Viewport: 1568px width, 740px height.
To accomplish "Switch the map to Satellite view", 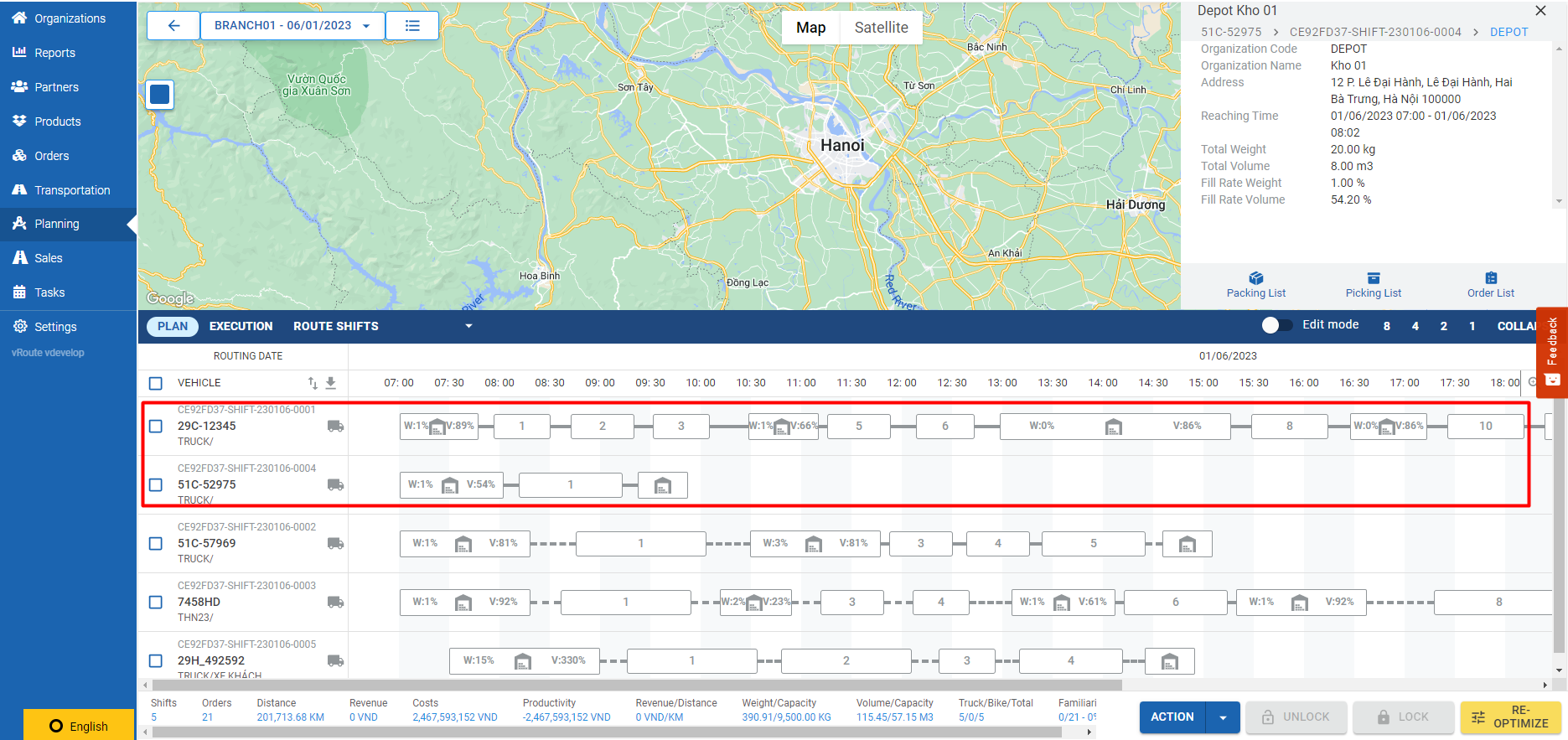I will point(881,28).
